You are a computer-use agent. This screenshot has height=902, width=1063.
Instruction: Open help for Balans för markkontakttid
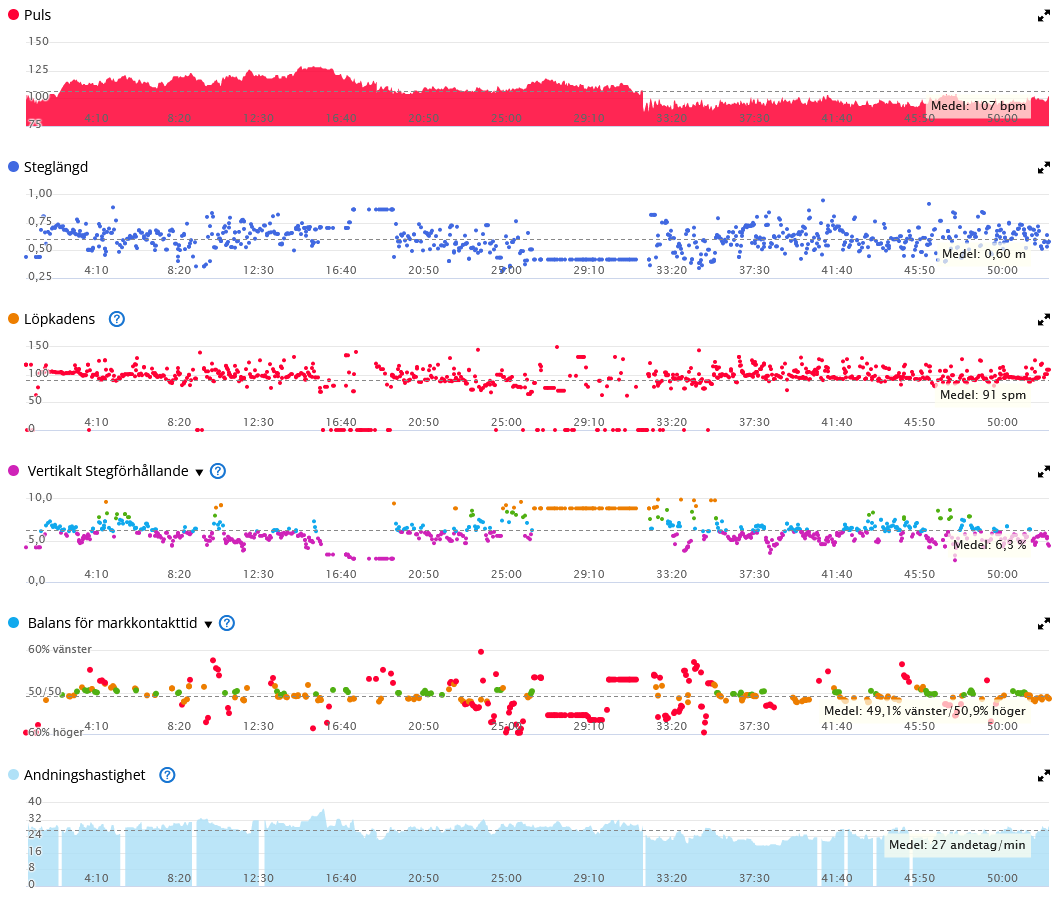click(x=227, y=623)
